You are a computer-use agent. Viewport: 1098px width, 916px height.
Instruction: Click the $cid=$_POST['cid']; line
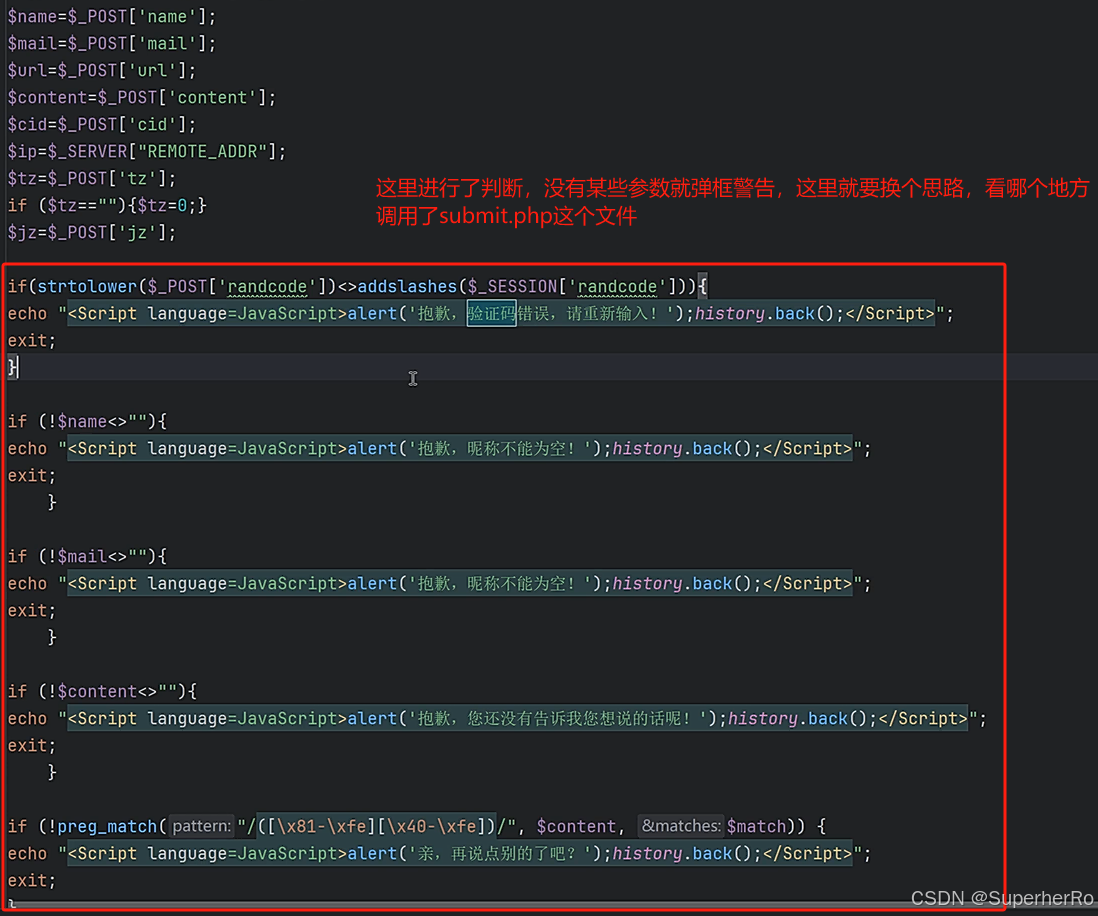tap(102, 124)
